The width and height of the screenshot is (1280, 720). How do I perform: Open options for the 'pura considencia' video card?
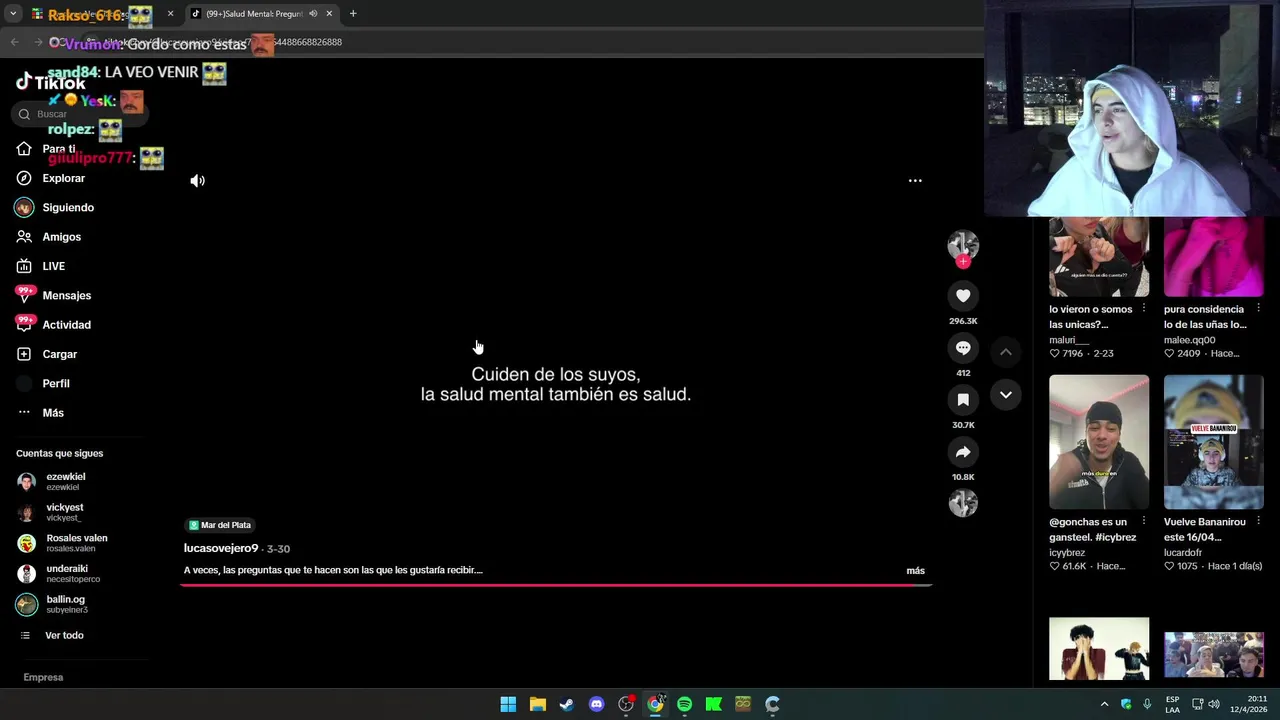[x=1258, y=309]
